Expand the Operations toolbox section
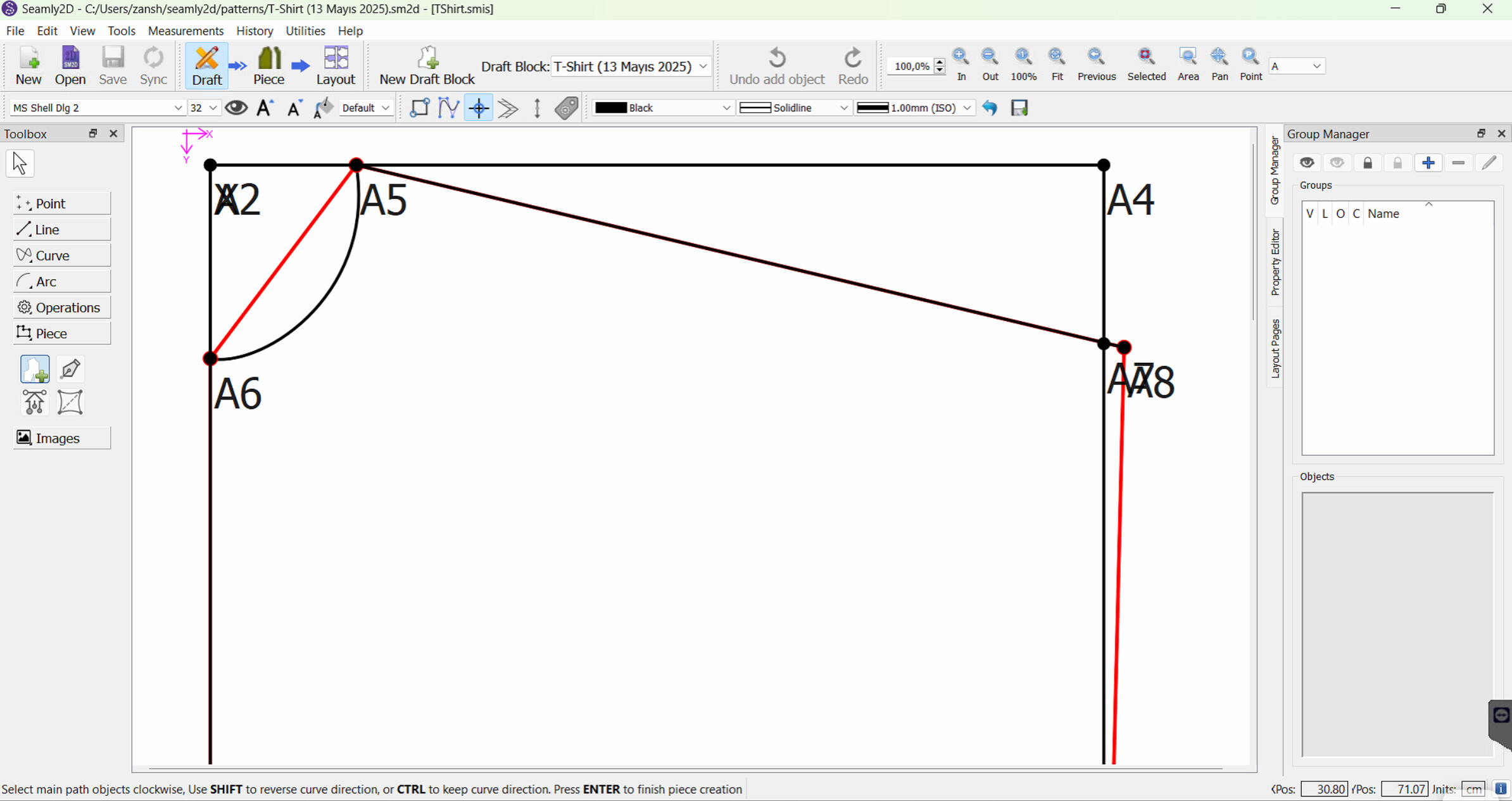The height and width of the screenshot is (801, 1512). click(x=61, y=307)
